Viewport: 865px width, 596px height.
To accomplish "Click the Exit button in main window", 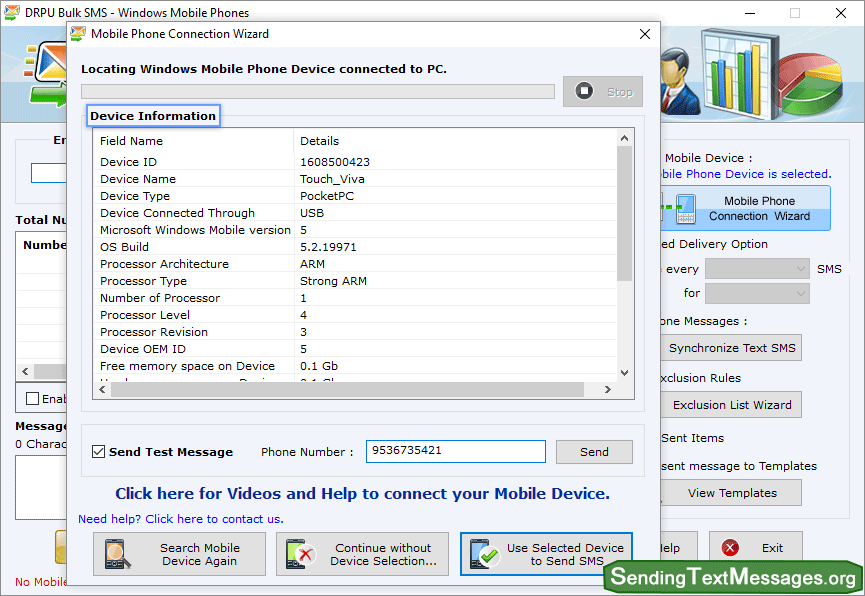I will tap(755, 547).
